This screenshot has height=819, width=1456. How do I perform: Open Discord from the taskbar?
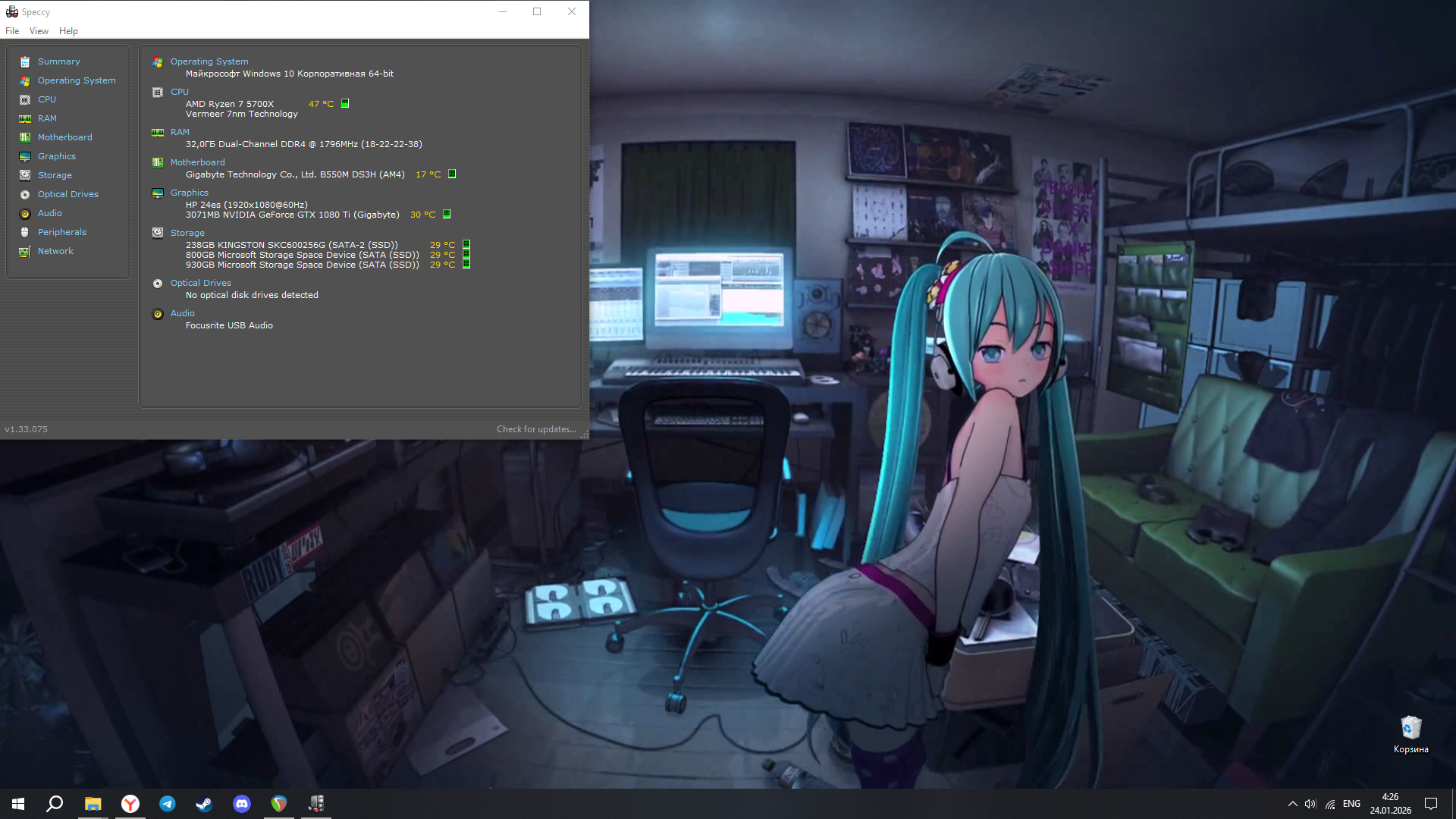click(242, 804)
